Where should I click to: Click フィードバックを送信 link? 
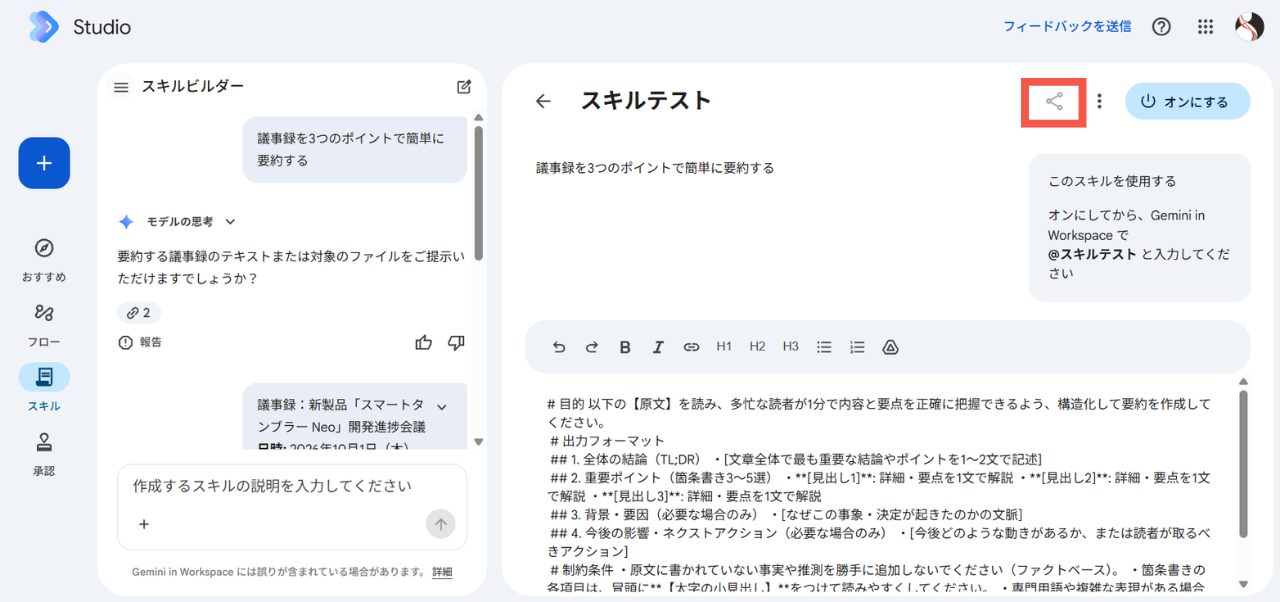(1067, 27)
